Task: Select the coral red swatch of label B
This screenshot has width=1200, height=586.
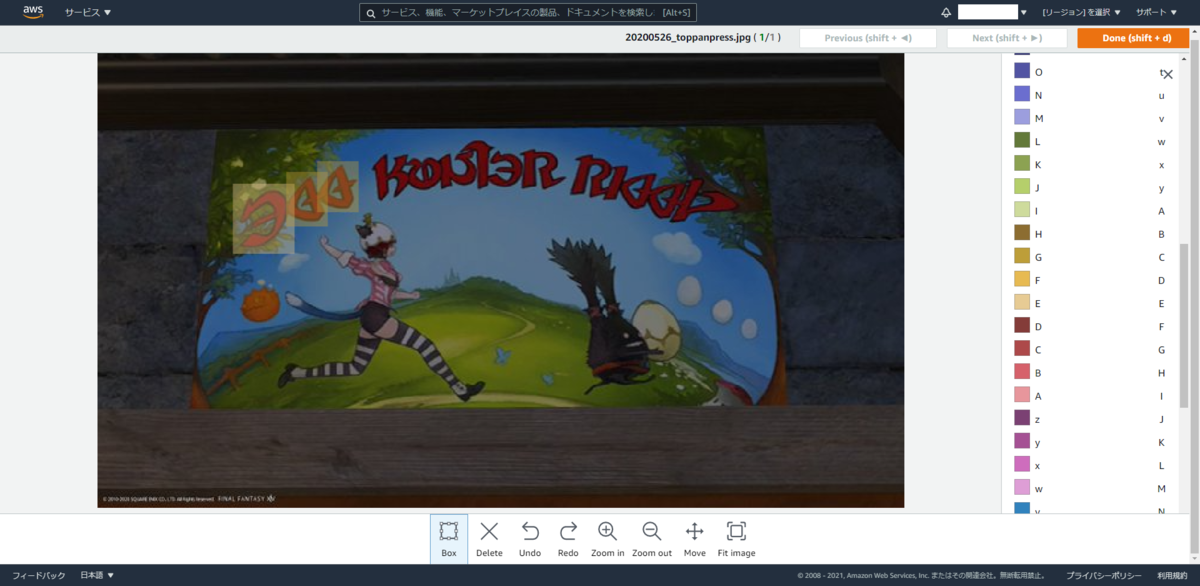Action: [1022, 372]
